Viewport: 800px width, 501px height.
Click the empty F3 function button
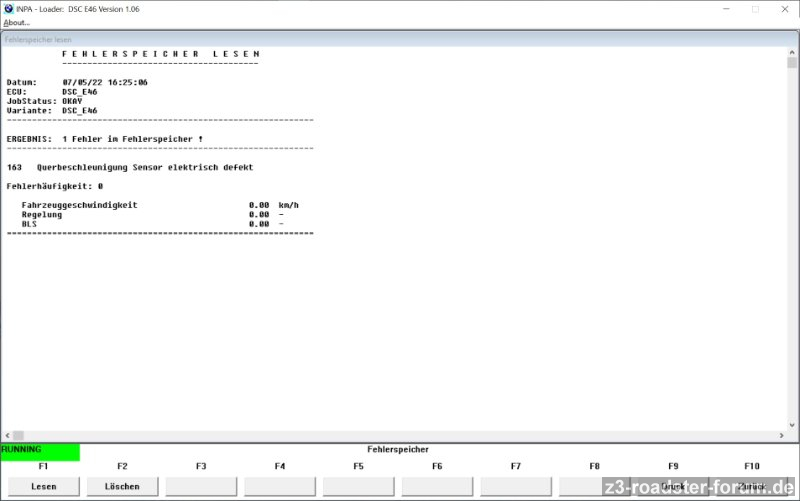[x=201, y=486]
